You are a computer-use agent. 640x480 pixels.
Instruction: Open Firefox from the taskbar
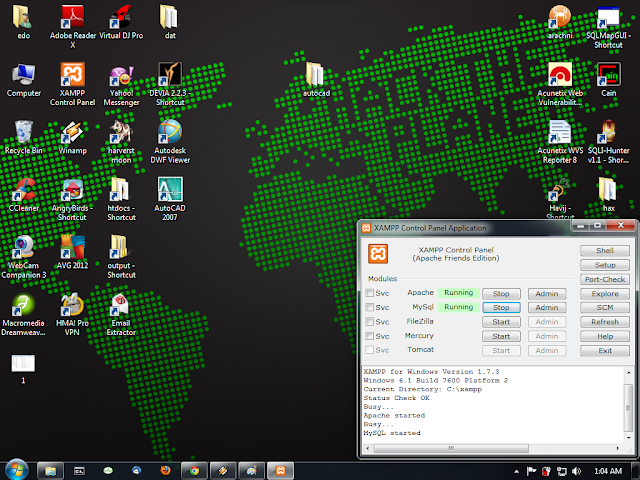pos(165,471)
